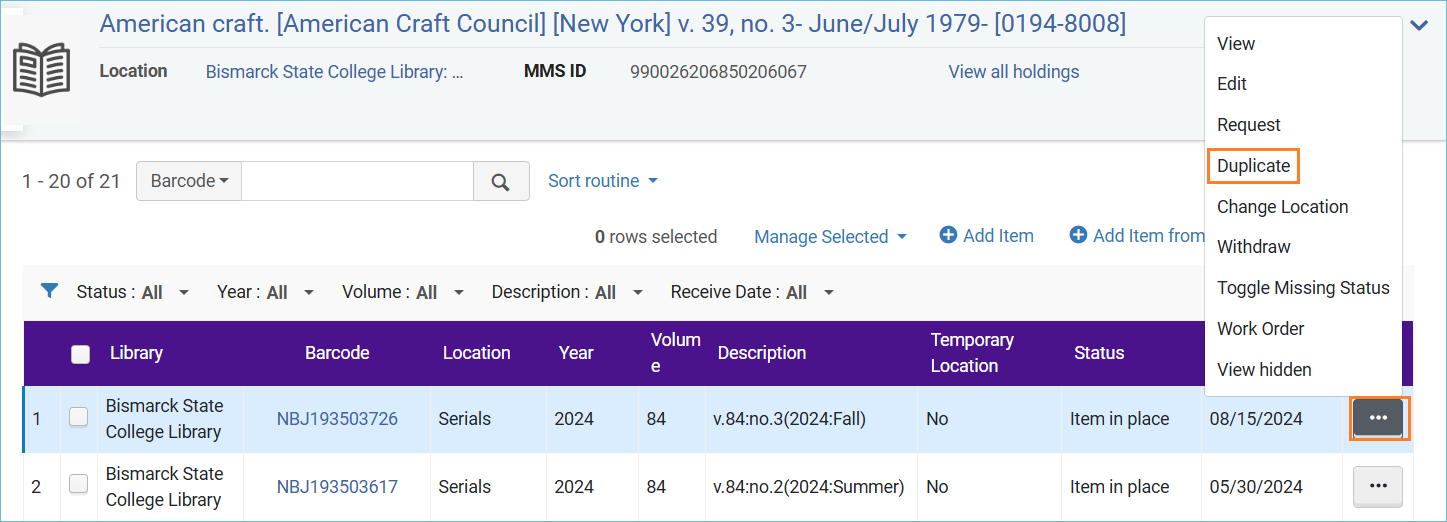Viewport: 1447px width, 522px height.
Task: Check the box for row 1 item
Action: [78, 418]
